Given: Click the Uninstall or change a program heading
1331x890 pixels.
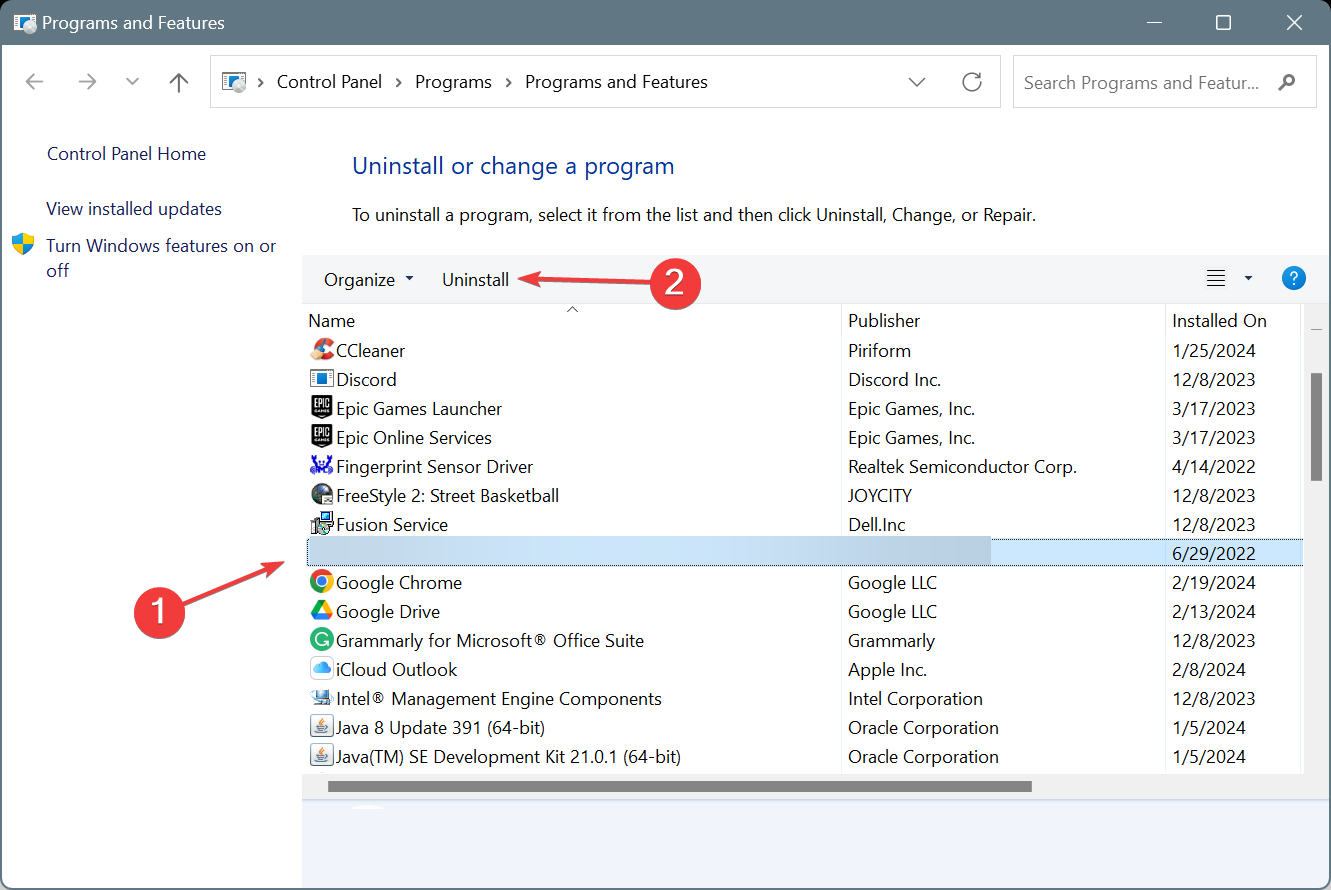Looking at the screenshot, I should coord(513,166).
